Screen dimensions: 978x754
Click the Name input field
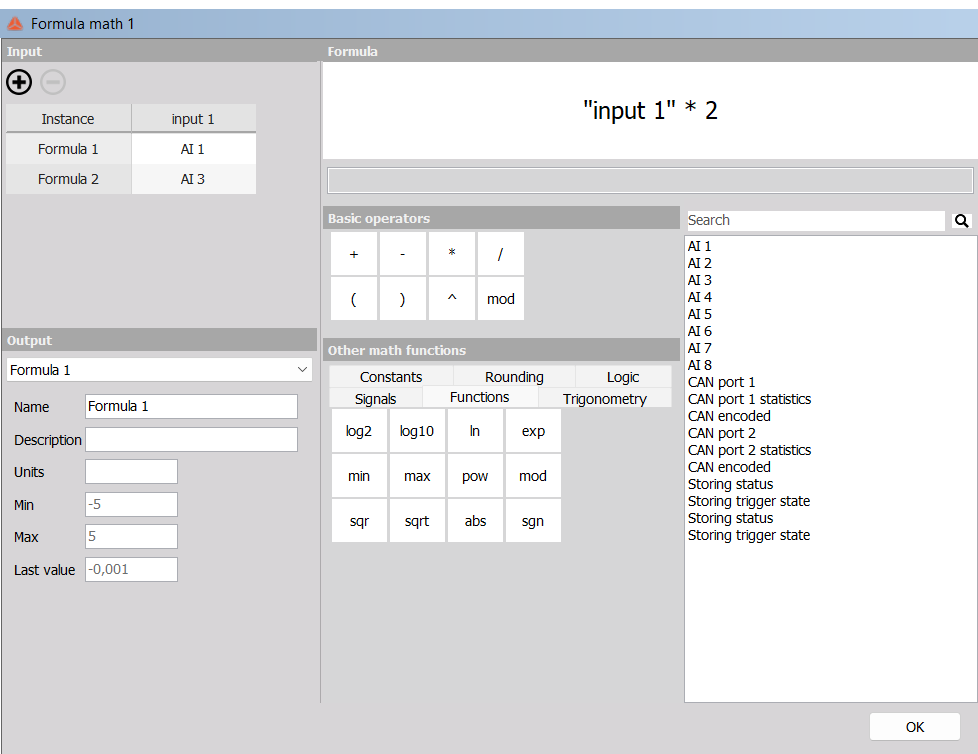click(x=191, y=407)
